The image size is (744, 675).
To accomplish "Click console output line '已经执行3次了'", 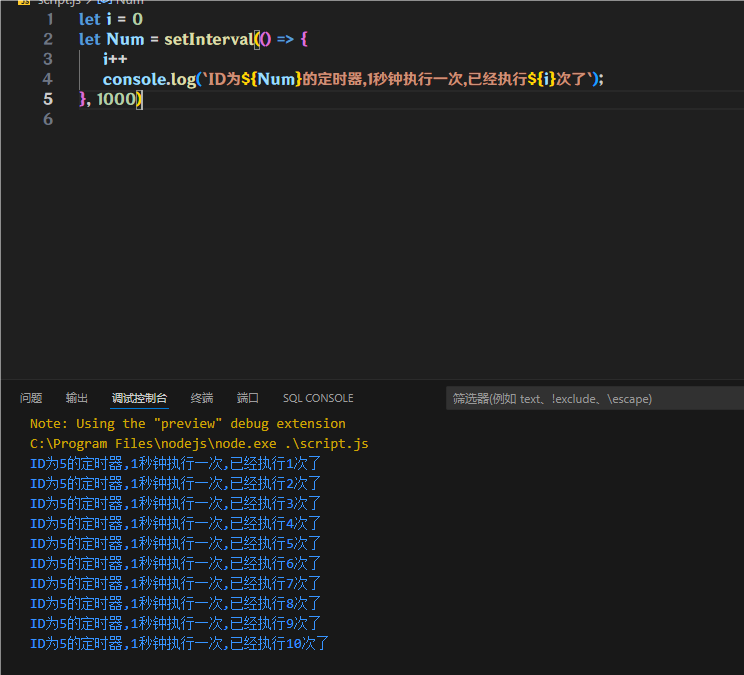I will point(176,503).
